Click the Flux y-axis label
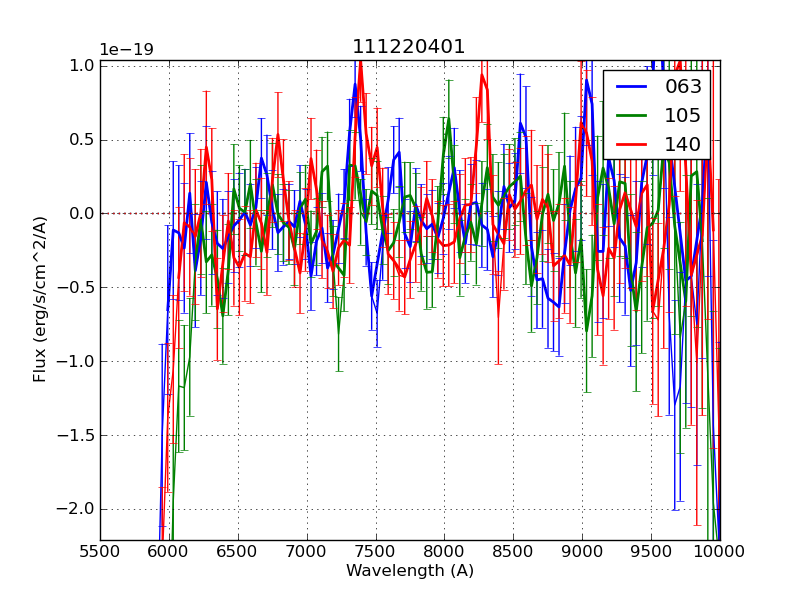Screen dimensions: 800x600 click(x=40, y=299)
